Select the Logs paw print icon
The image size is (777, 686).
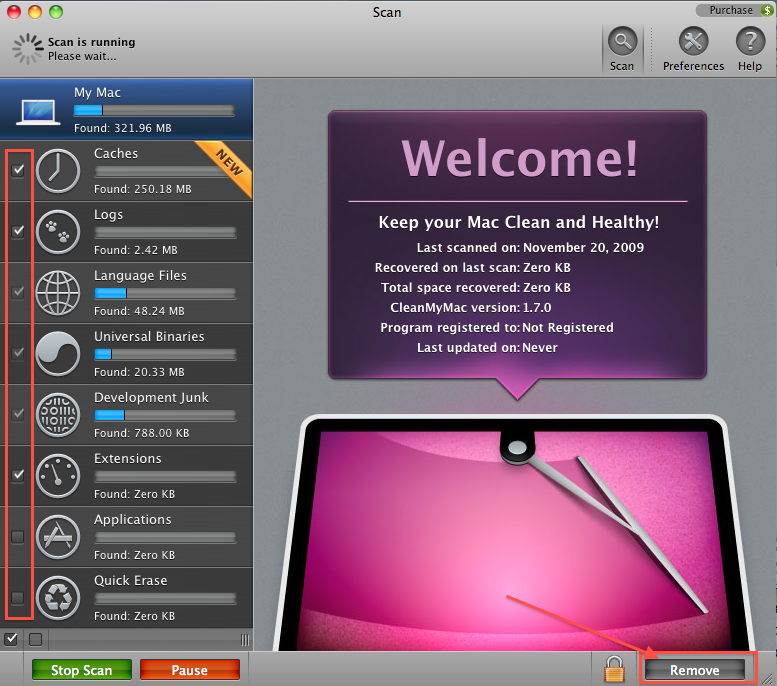click(x=57, y=232)
